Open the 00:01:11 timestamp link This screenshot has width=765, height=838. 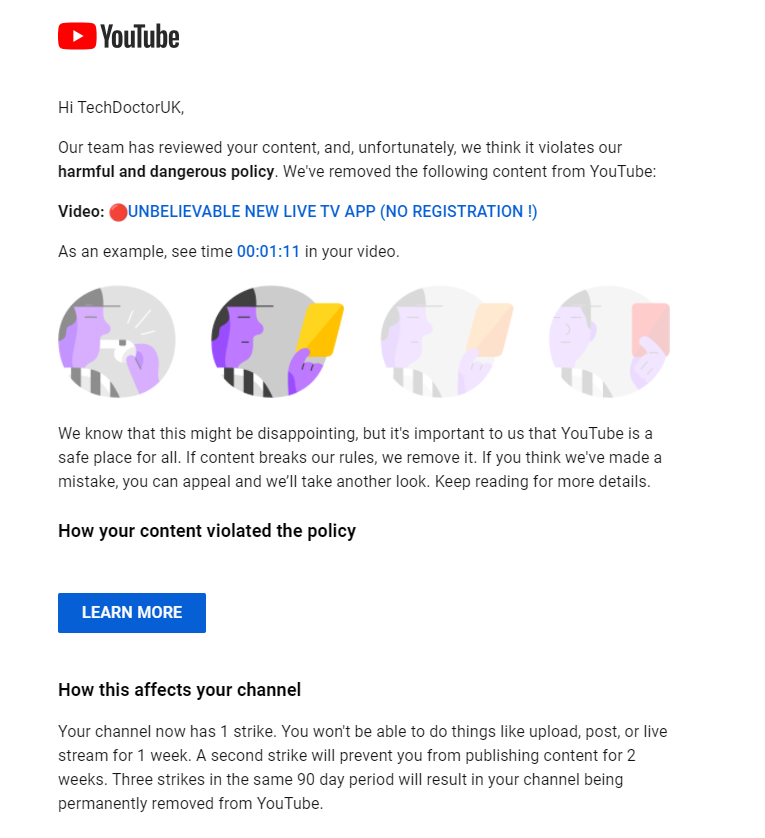click(268, 251)
